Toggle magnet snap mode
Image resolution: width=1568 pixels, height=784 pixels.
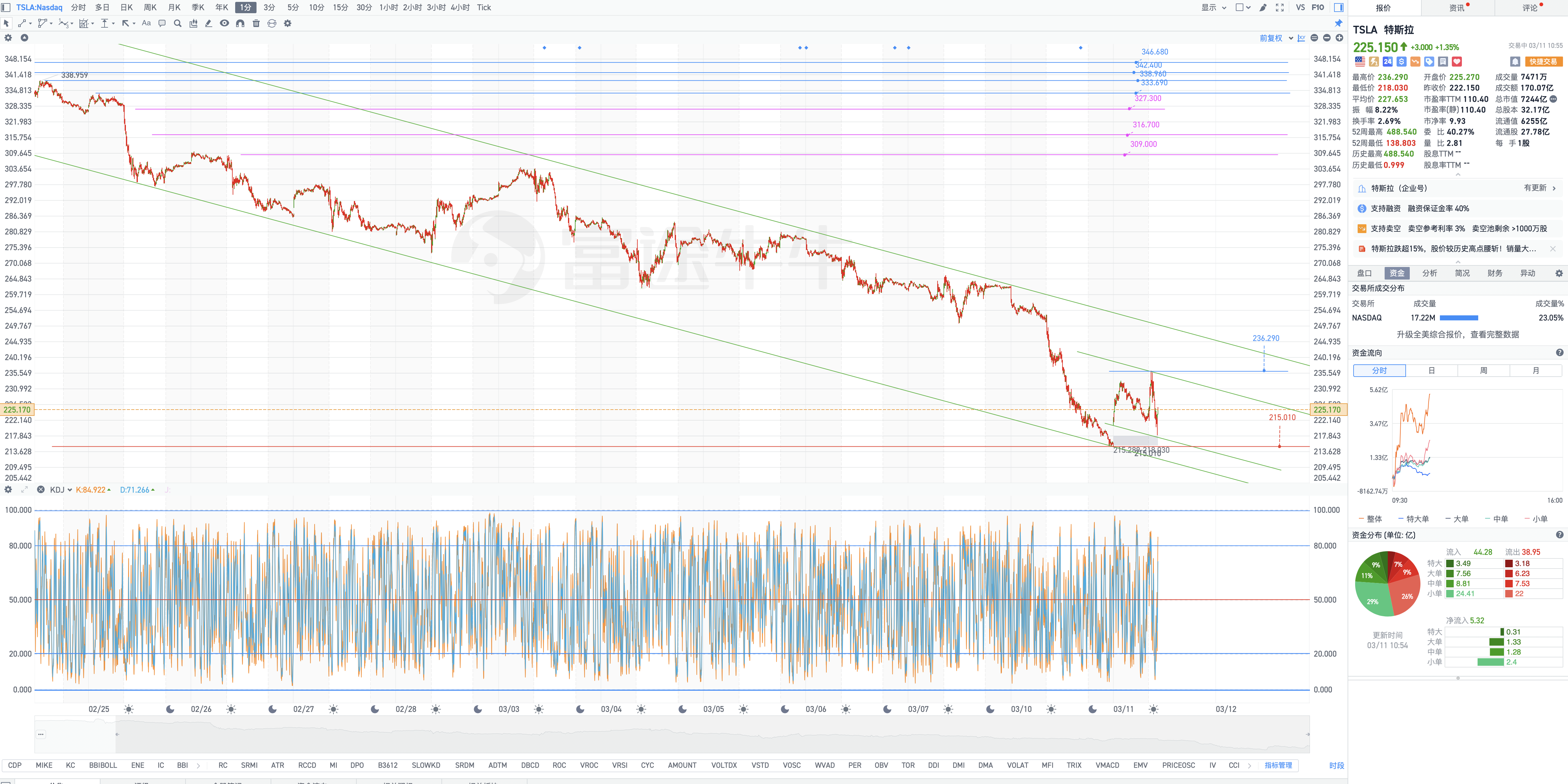pyautogui.click(x=241, y=23)
